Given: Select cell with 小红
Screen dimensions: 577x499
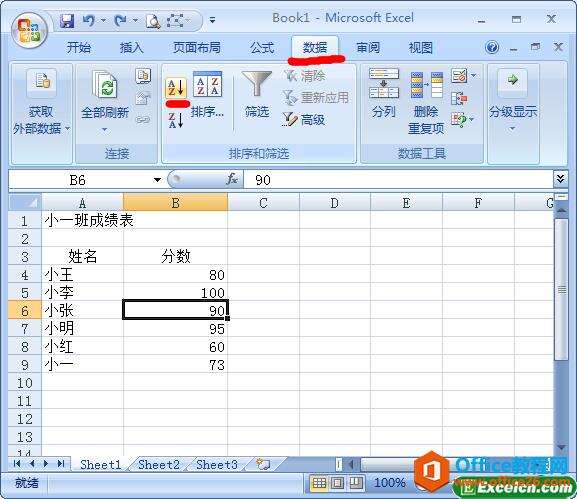Looking at the screenshot, I should tap(82, 347).
